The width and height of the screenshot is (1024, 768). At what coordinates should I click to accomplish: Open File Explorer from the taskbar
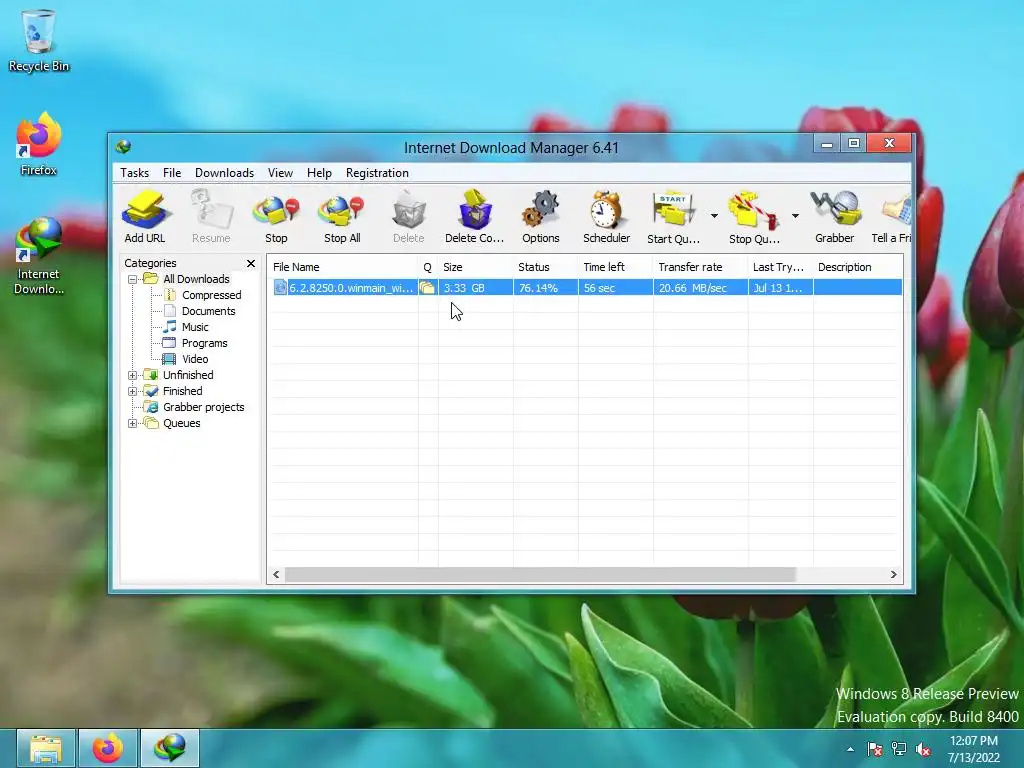(x=46, y=748)
